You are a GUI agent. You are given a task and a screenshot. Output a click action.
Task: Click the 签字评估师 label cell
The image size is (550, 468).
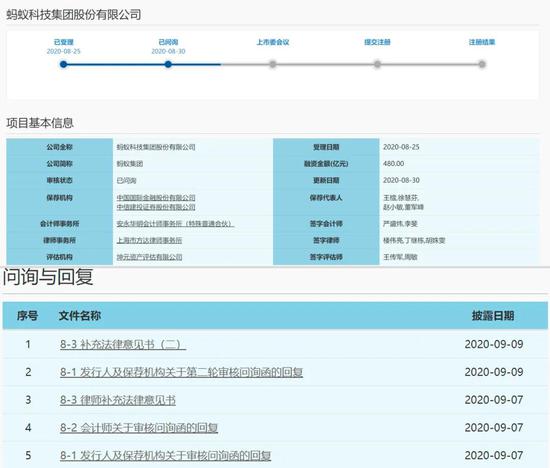point(326,257)
